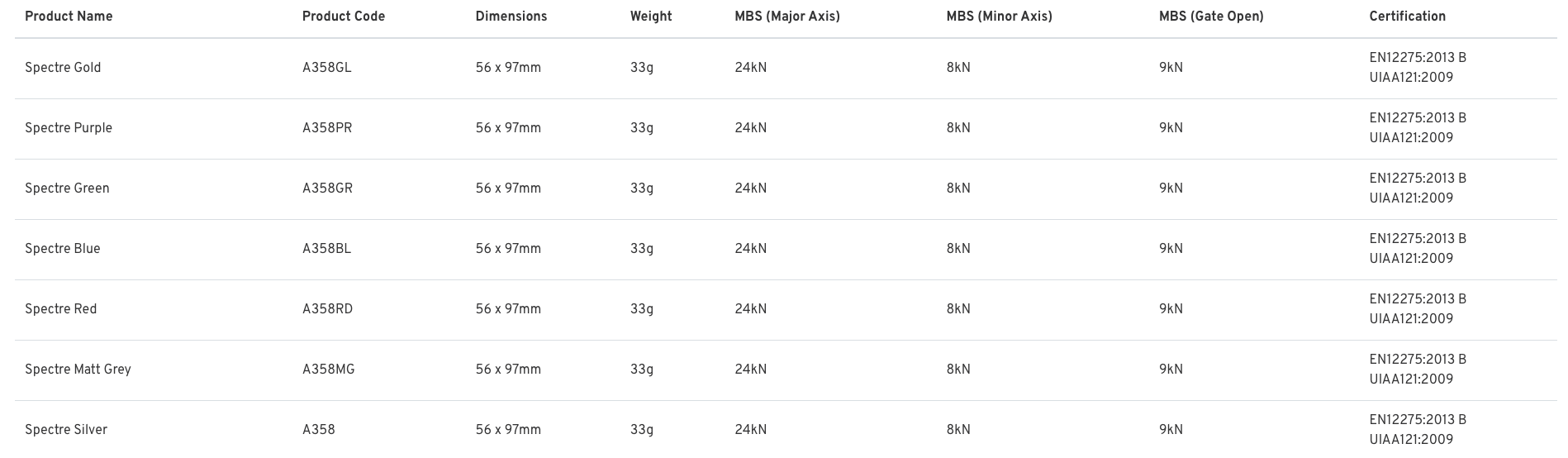
Task: Click the MBS (Minor Axis) header
Action: [1000, 17]
